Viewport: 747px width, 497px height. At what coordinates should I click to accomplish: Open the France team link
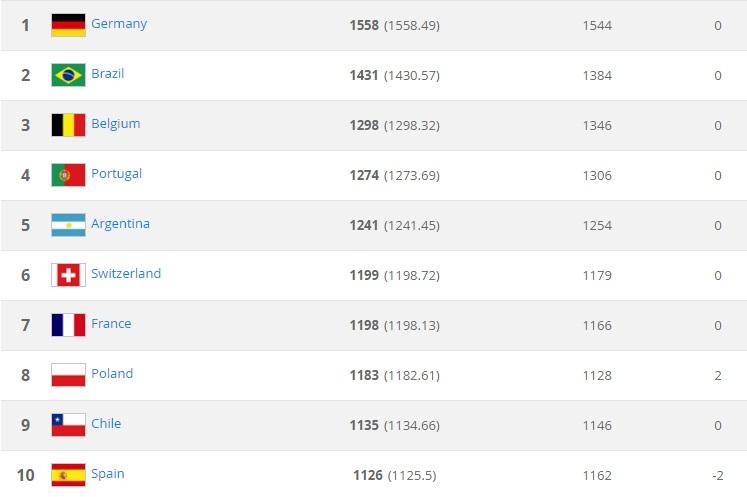(x=111, y=324)
